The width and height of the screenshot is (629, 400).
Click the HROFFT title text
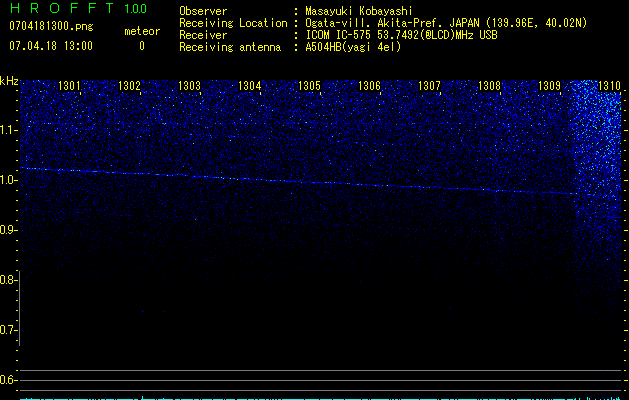coord(62,8)
